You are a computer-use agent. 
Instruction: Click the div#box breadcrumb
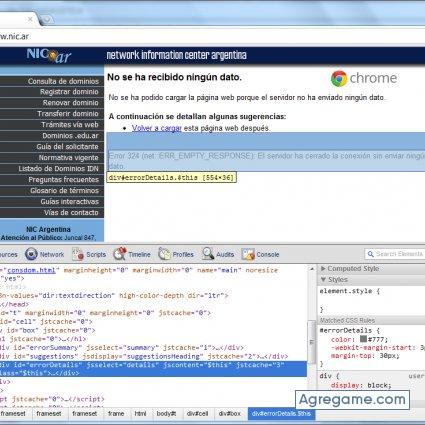pos(230,414)
